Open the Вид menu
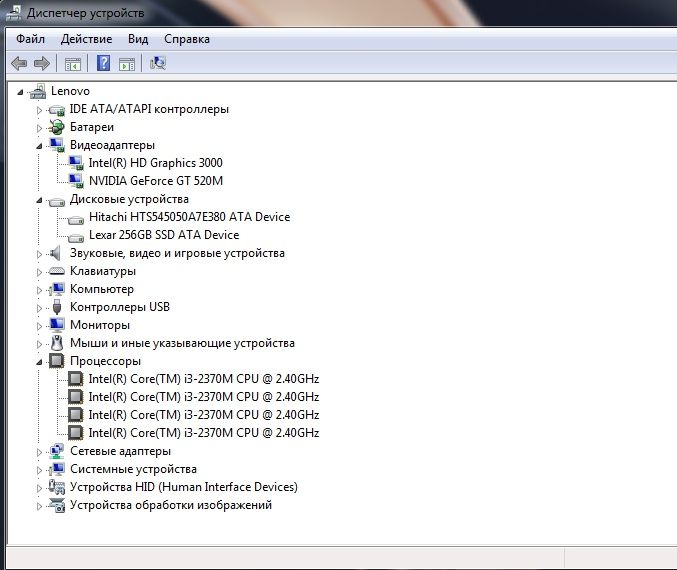 pyautogui.click(x=138, y=39)
